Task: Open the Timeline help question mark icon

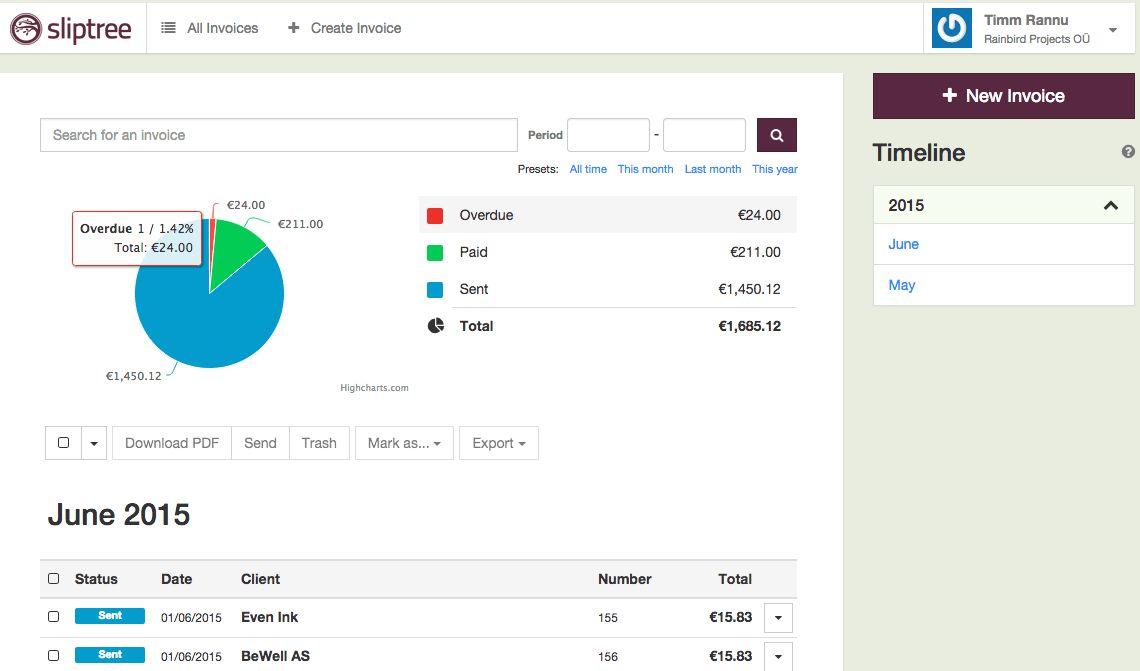Action: (1128, 152)
